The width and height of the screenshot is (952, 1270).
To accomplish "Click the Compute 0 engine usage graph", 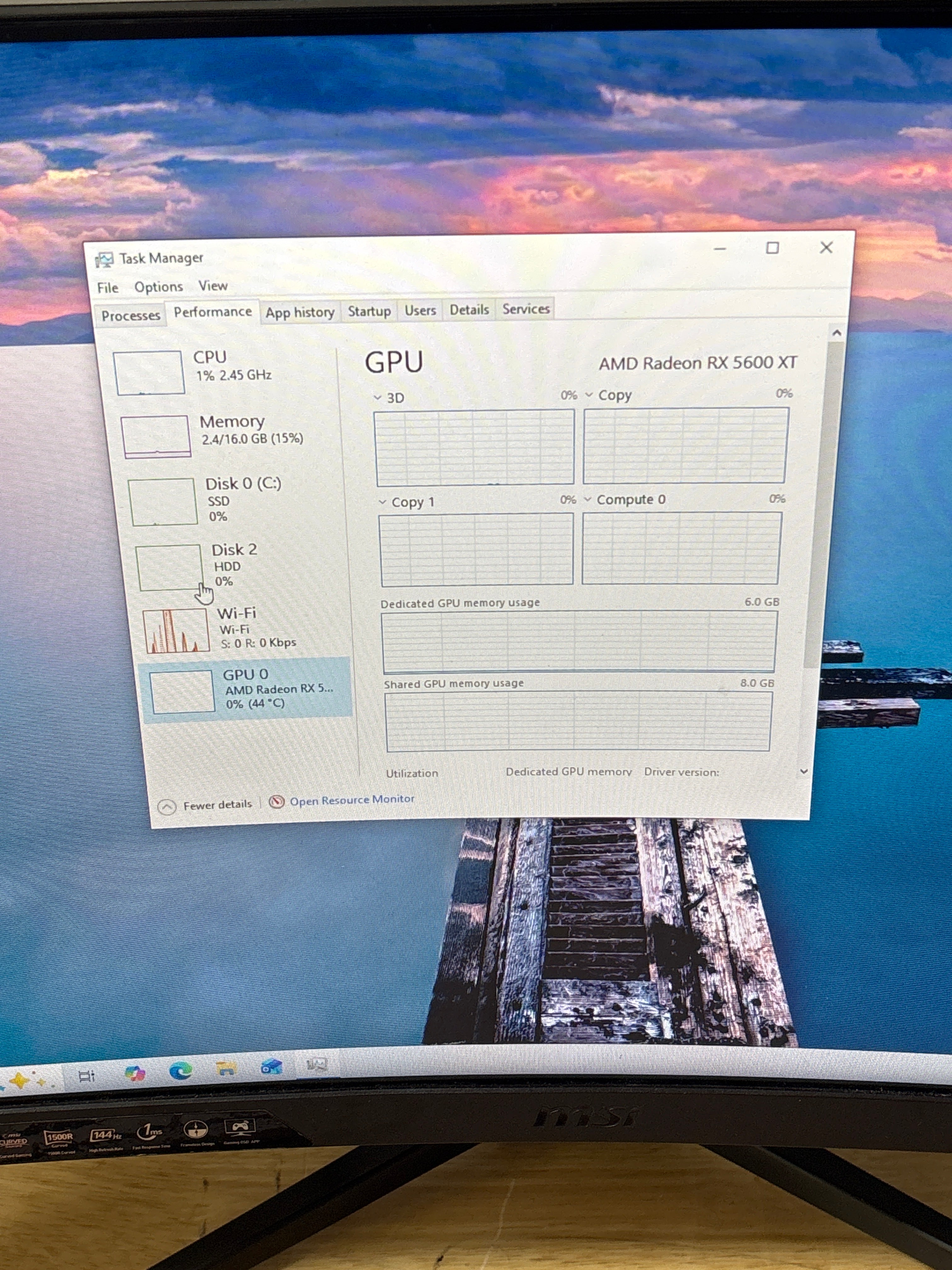I will click(682, 548).
